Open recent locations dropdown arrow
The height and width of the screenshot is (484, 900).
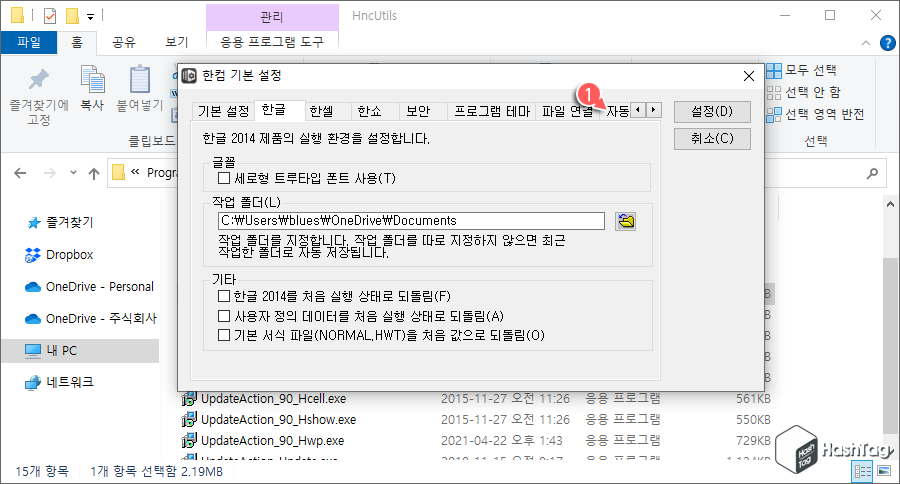tap(73, 173)
